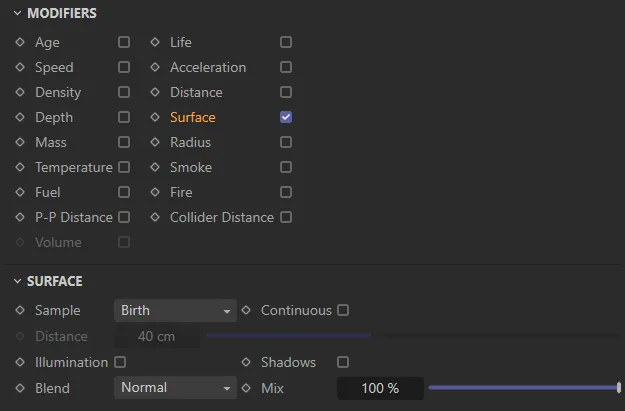Click the Surface modifier label
The width and height of the screenshot is (625, 411).
(x=192, y=117)
